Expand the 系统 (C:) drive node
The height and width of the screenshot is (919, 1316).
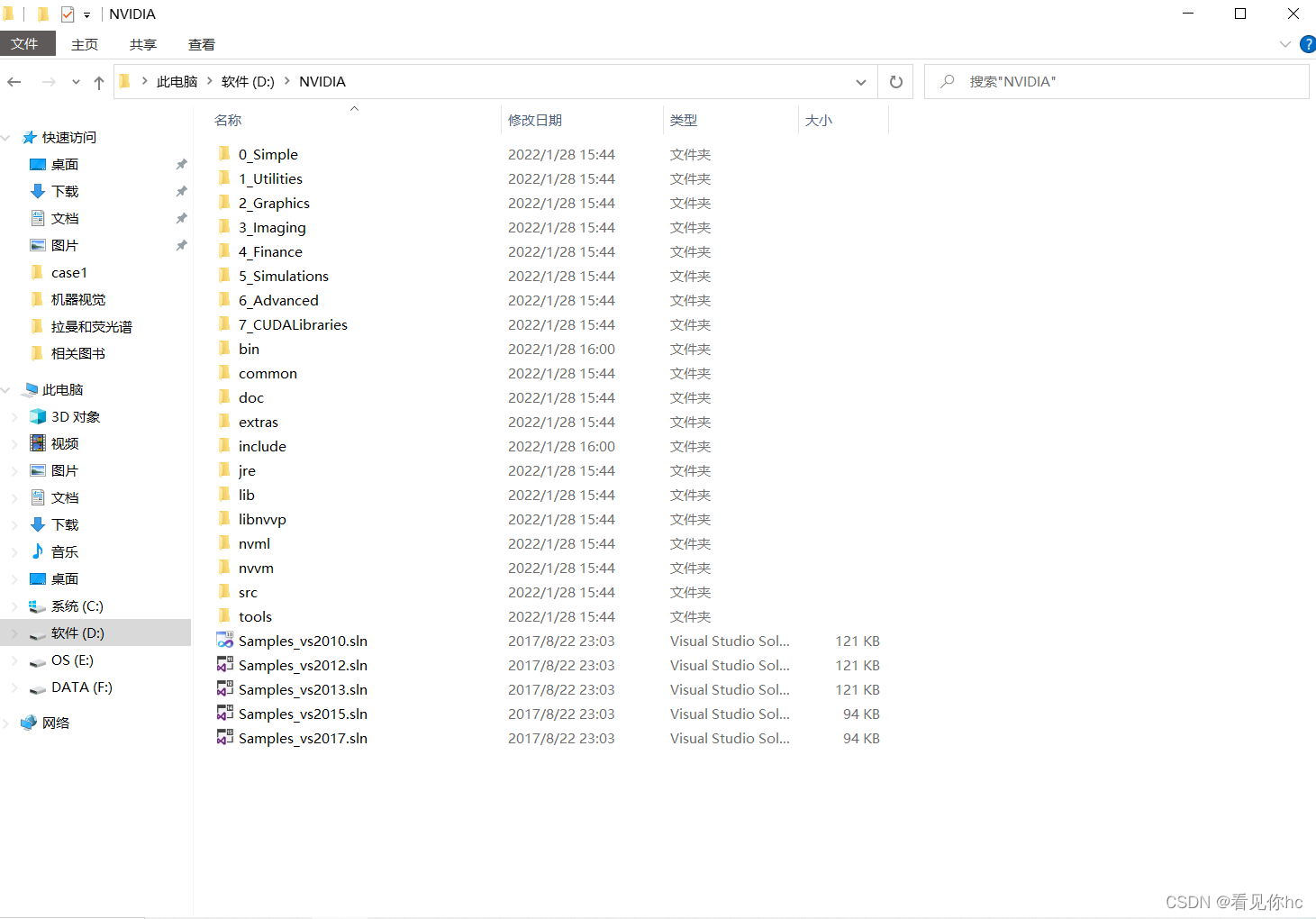coord(14,606)
